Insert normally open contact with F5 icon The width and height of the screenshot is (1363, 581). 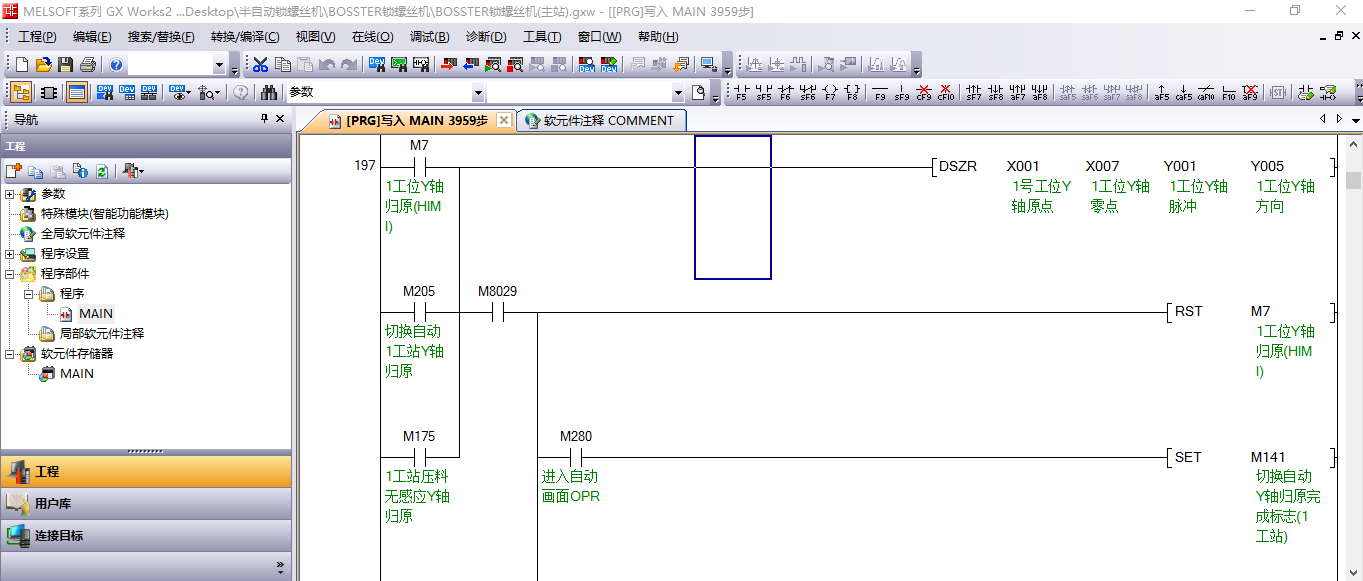coord(741,93)
